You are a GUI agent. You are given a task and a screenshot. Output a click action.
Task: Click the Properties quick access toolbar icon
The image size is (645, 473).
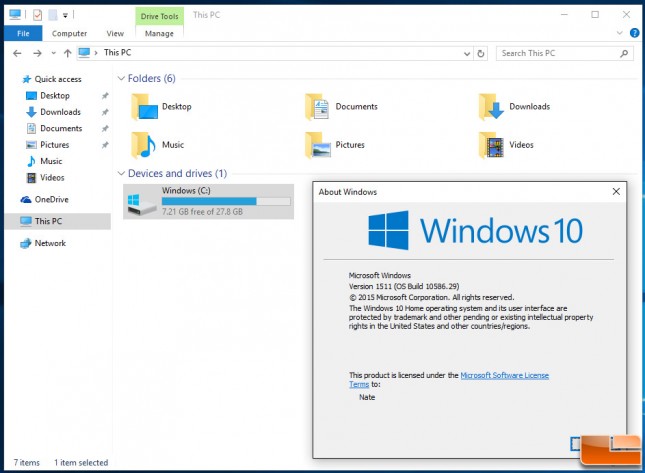pos(37,15)
